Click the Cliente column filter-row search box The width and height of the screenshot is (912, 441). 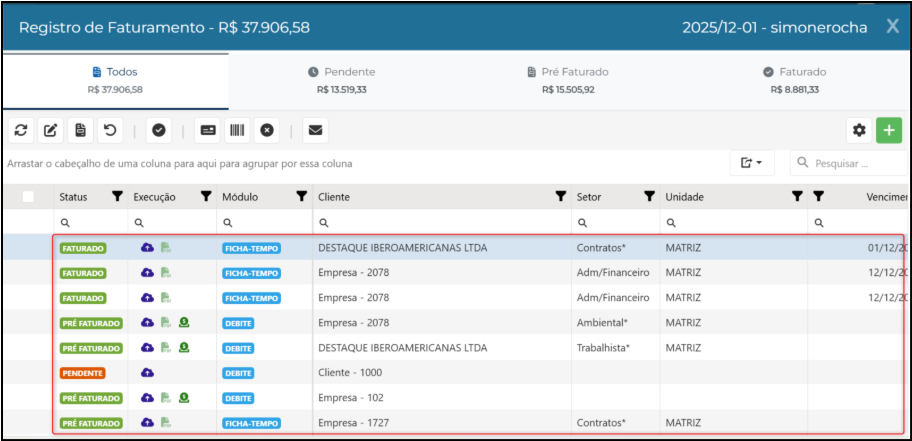tap(442, 222)
